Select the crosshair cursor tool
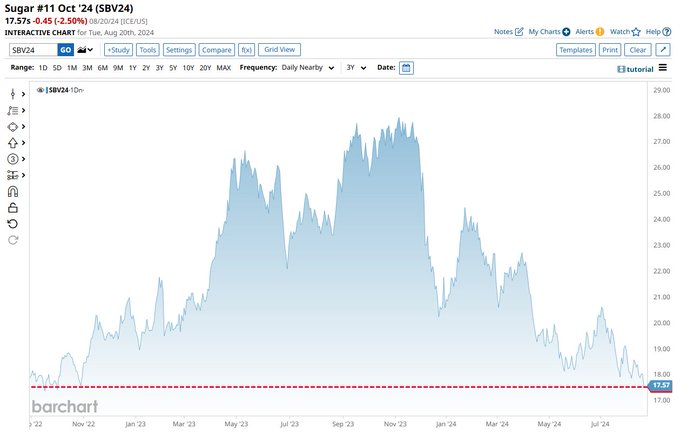 [13, 94]
